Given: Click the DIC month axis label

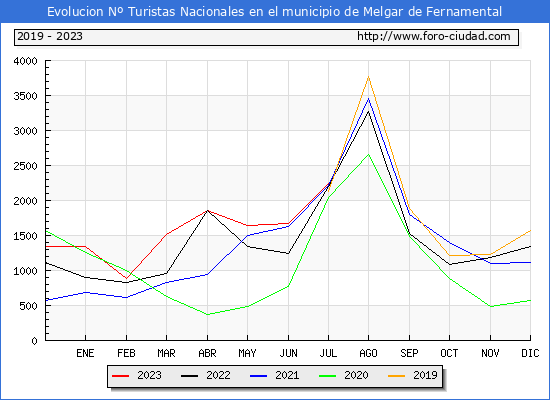Looking at the screenshot, I should click(x=530, y=353).
